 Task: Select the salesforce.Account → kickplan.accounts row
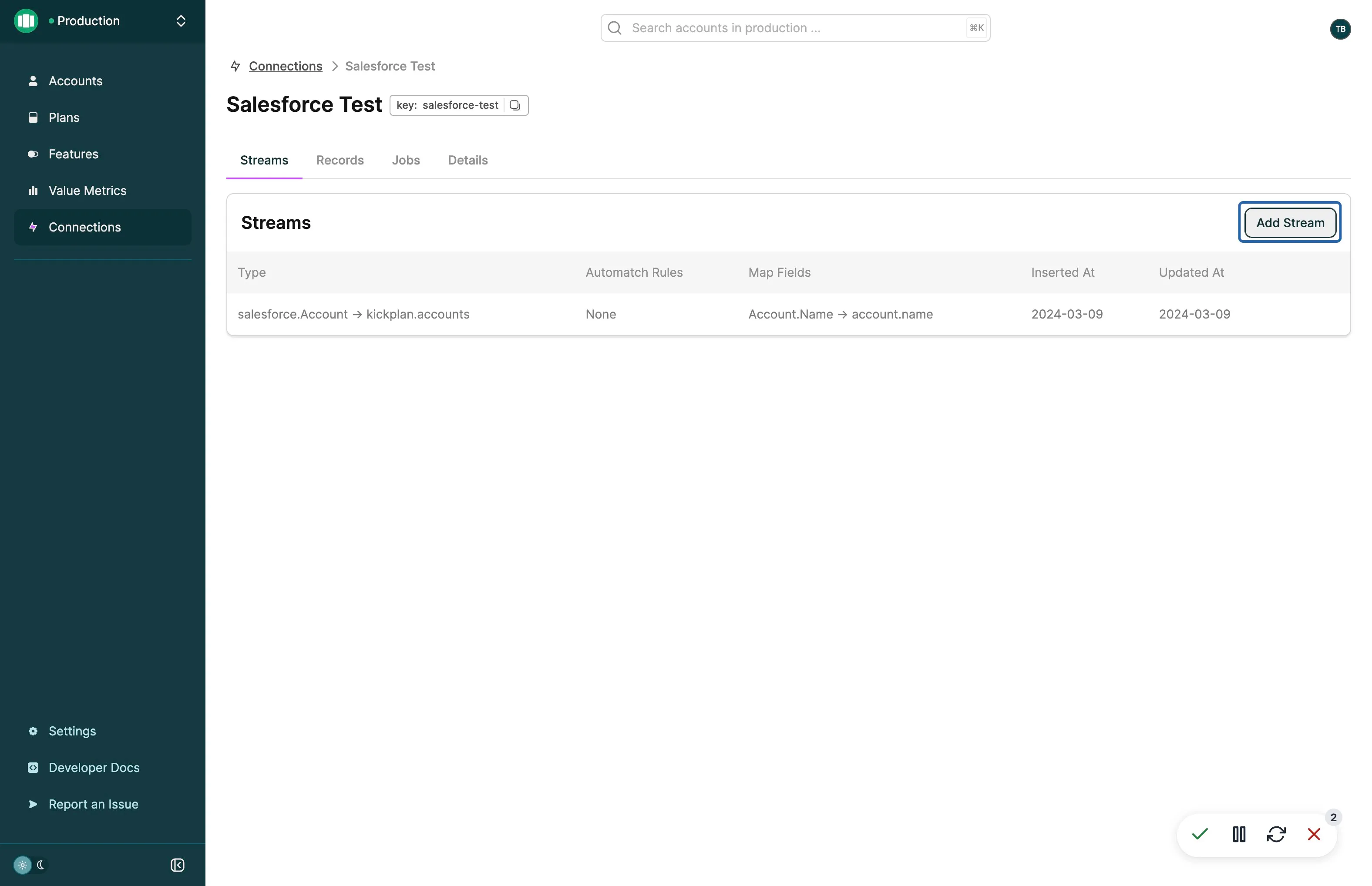(x=788, y=314)
